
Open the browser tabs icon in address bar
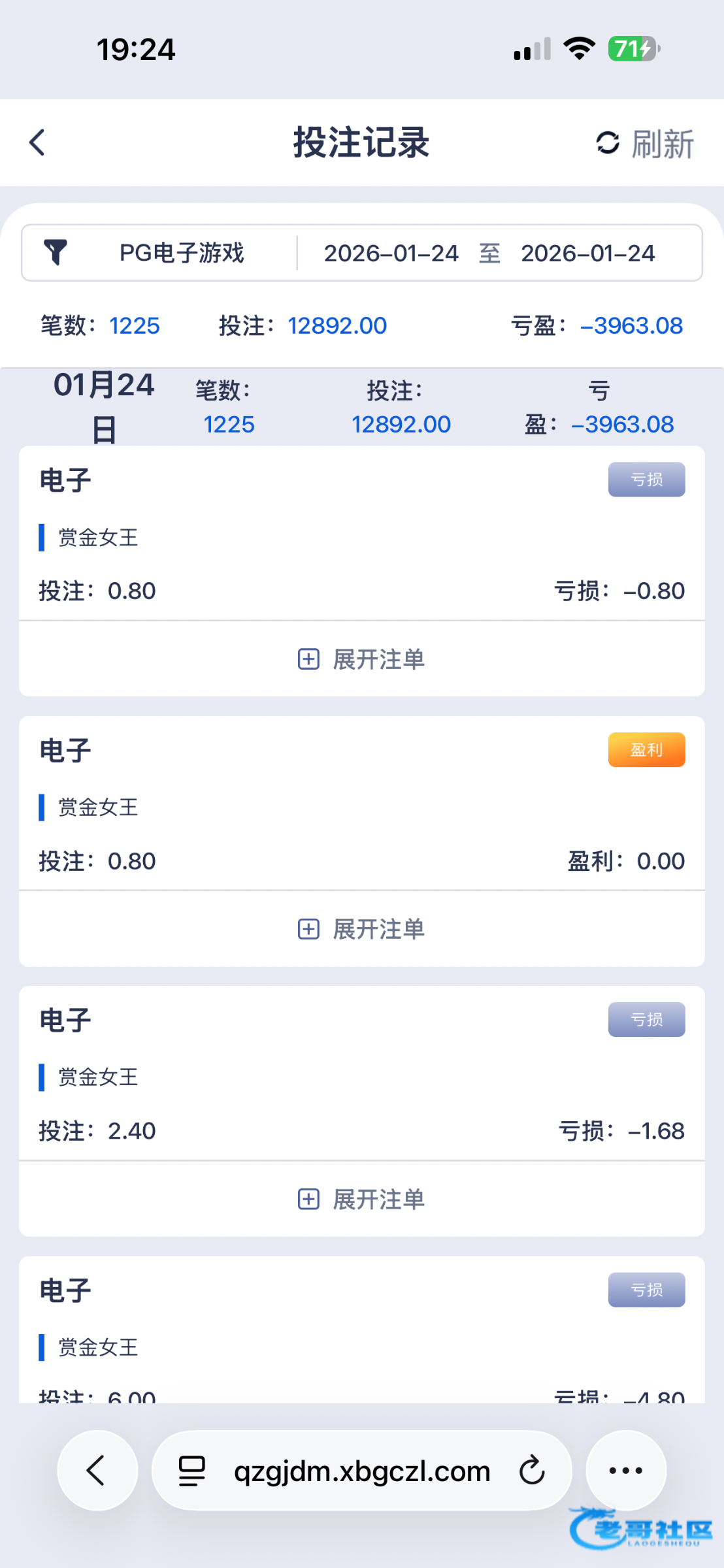point(192,1471)
